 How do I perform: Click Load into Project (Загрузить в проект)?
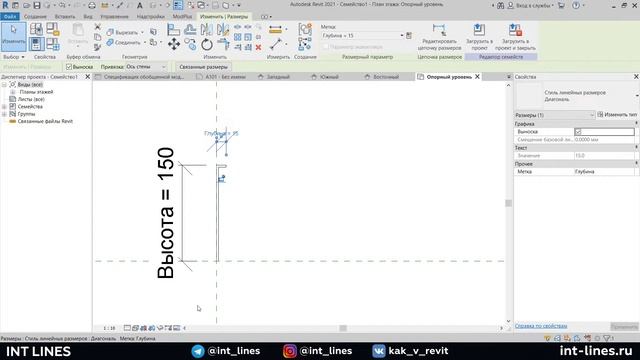[479, 37]
